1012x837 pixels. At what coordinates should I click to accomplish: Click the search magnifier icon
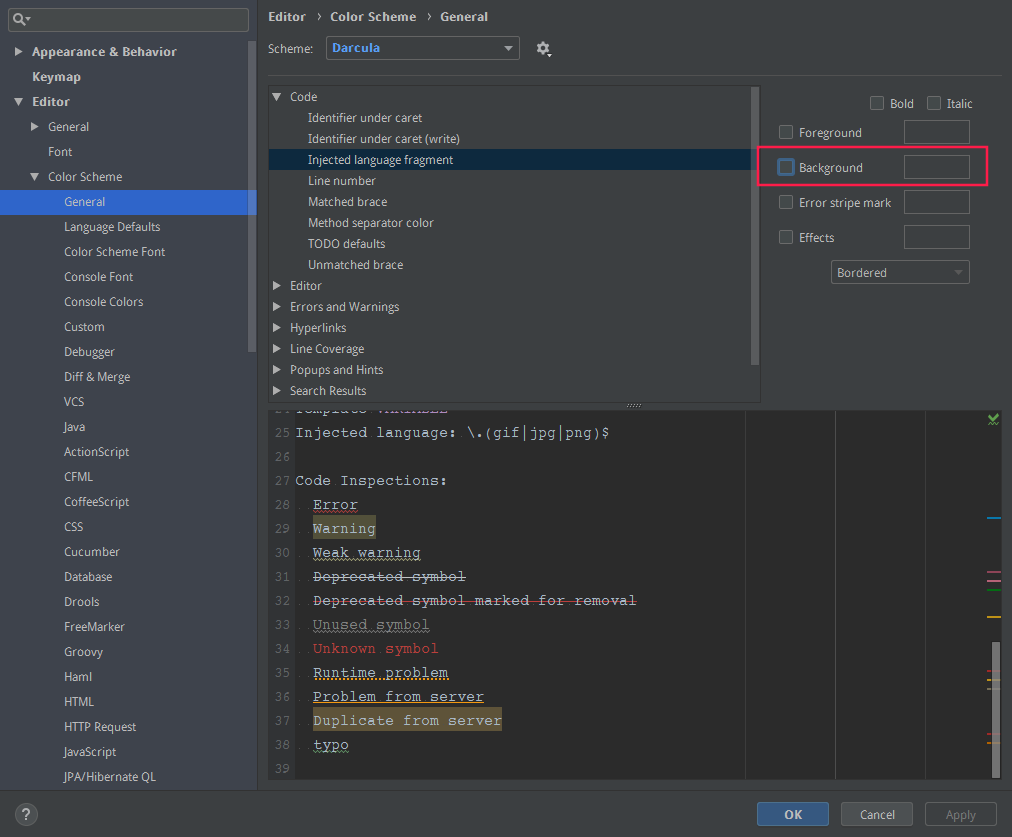click(20, 19)
